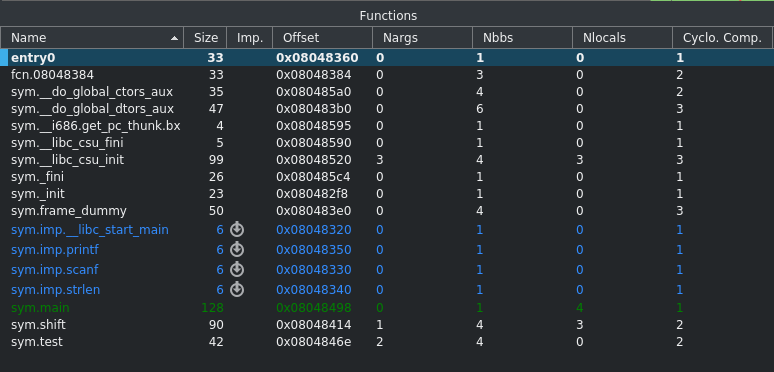Image resolution: width=774 pixels, height=372 pixels.
Task: Click offset 0x08048360 of entry0
Action: (317, 58)
